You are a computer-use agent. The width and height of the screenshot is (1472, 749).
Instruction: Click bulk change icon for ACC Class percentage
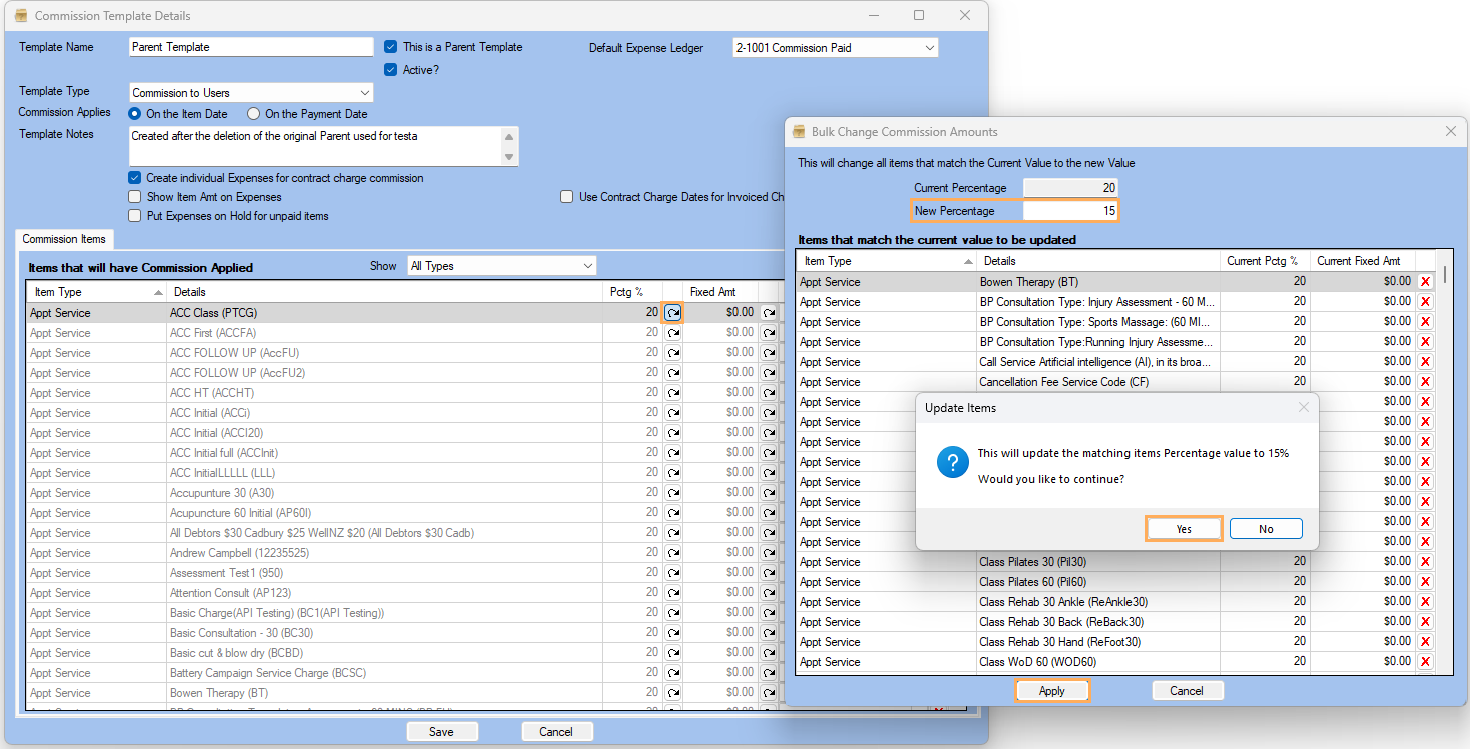(673, 313)
